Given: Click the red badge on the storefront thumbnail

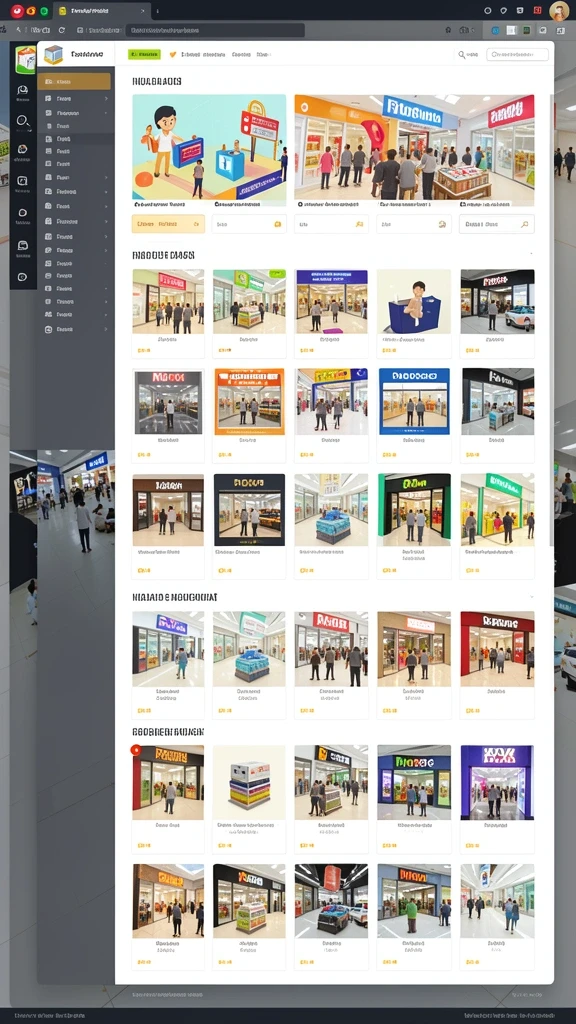Looking at the screenshot, I should tap(136, 750).
